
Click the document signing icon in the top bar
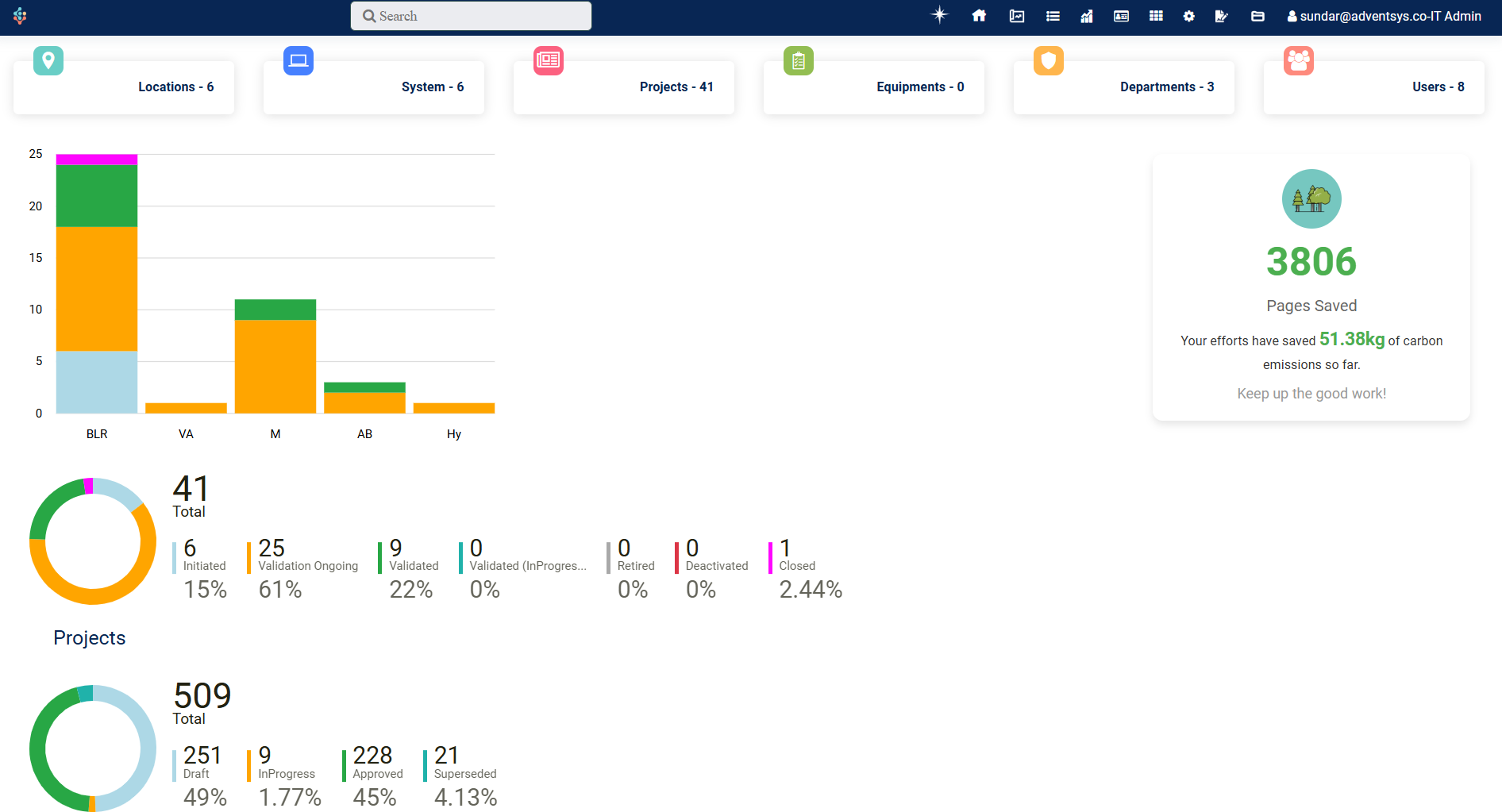[x=1223, y=15]
